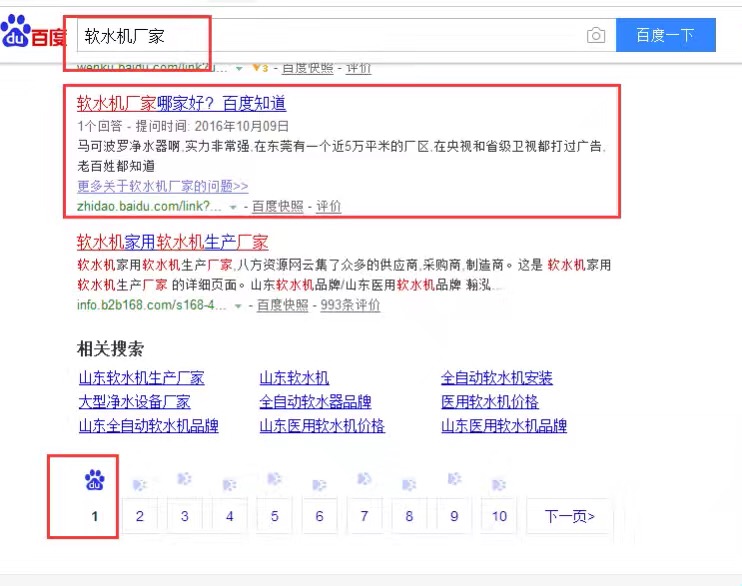The image size is (742, 586).
Task: Click paw print icon above page 2
Action: point(140,485)
